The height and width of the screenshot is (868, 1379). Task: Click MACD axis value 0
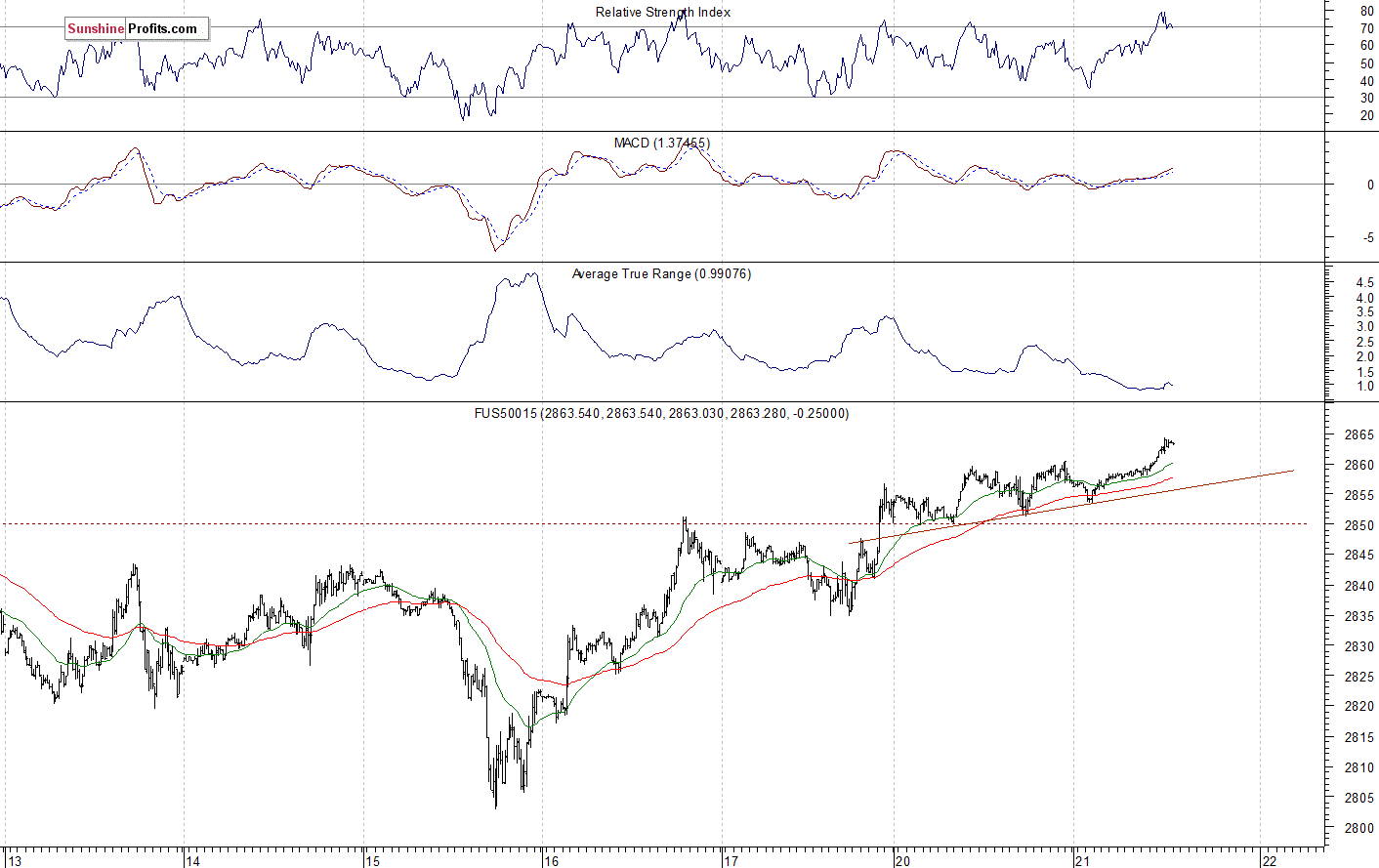click(1371, 185)
